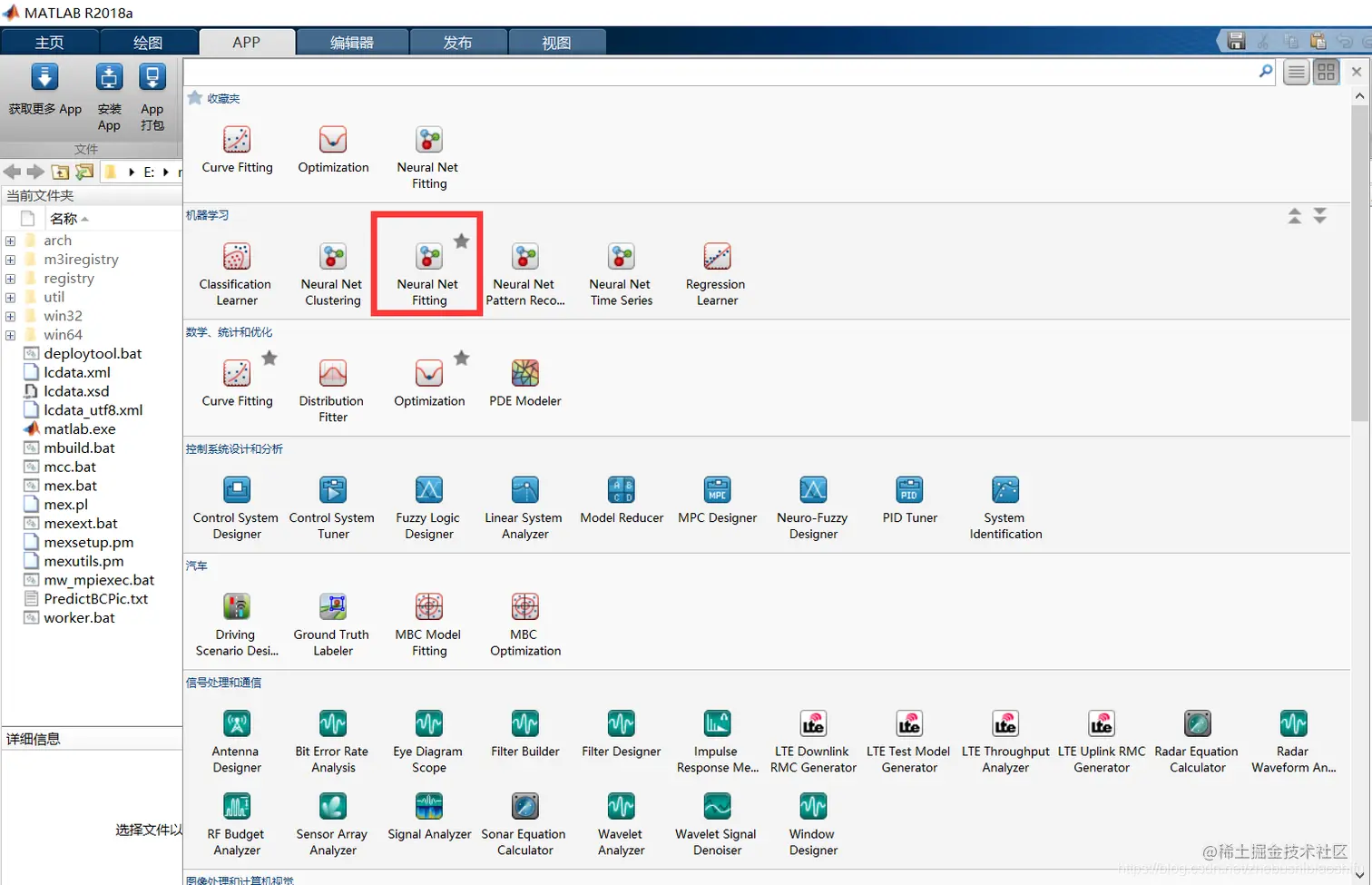Open Classification Learner app
Viewport: 1372px width, 885px height.
click(236, 273)
